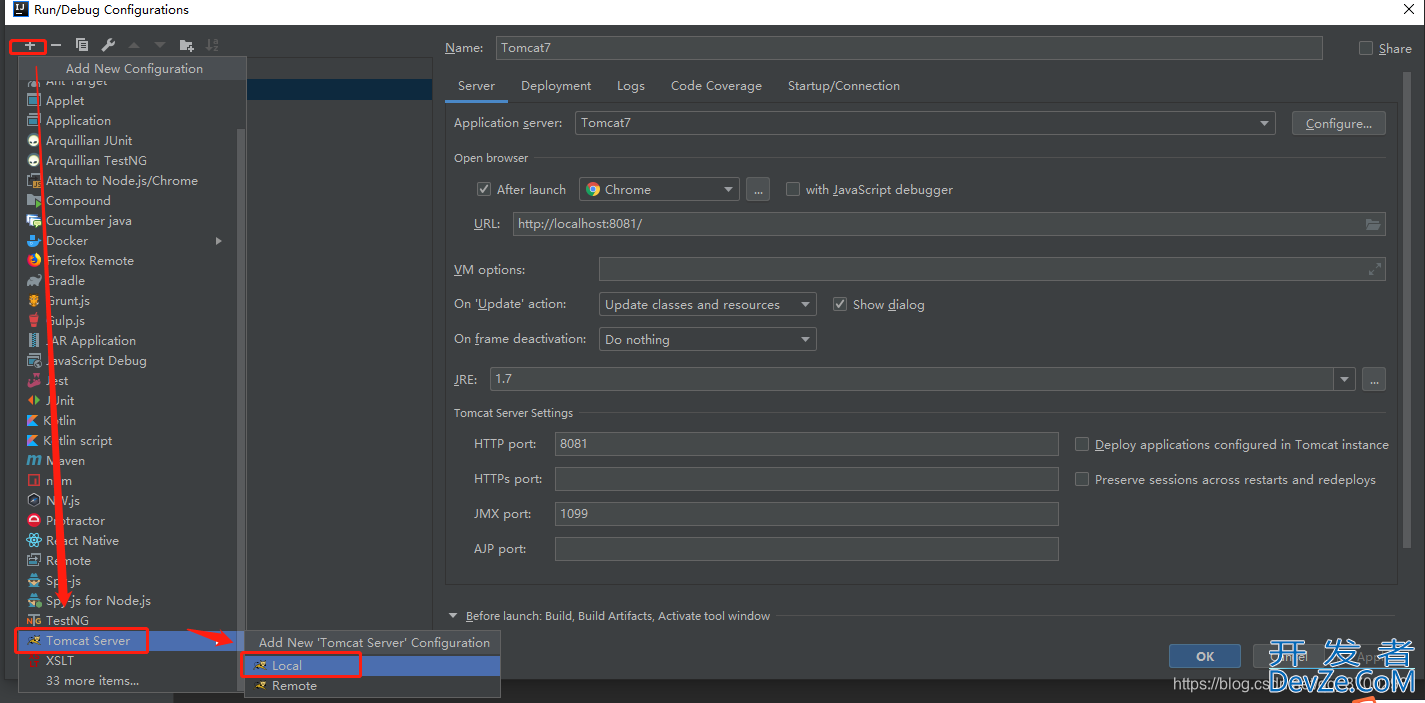Open the JRE version dropdown arrow
Viewport: 1425px width, 703px height.
[x=1344, y=379]
